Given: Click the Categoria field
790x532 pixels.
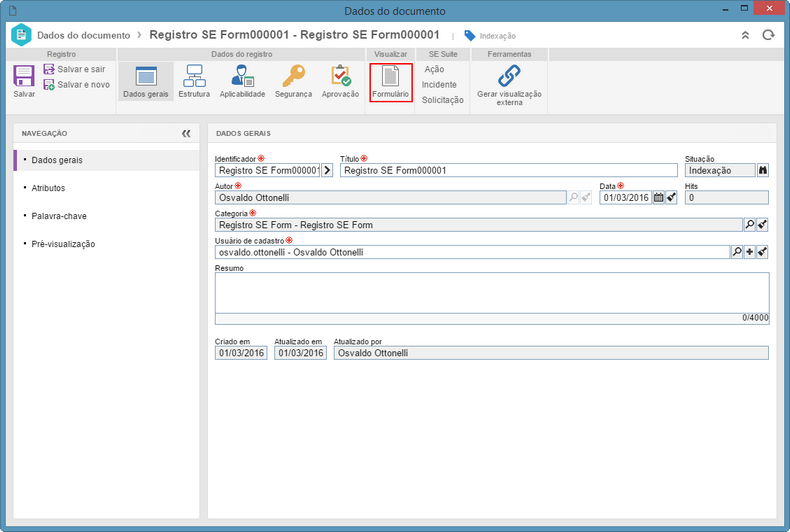Looking at the screenshot, I should pyautogui.click(x=479, y=225).
